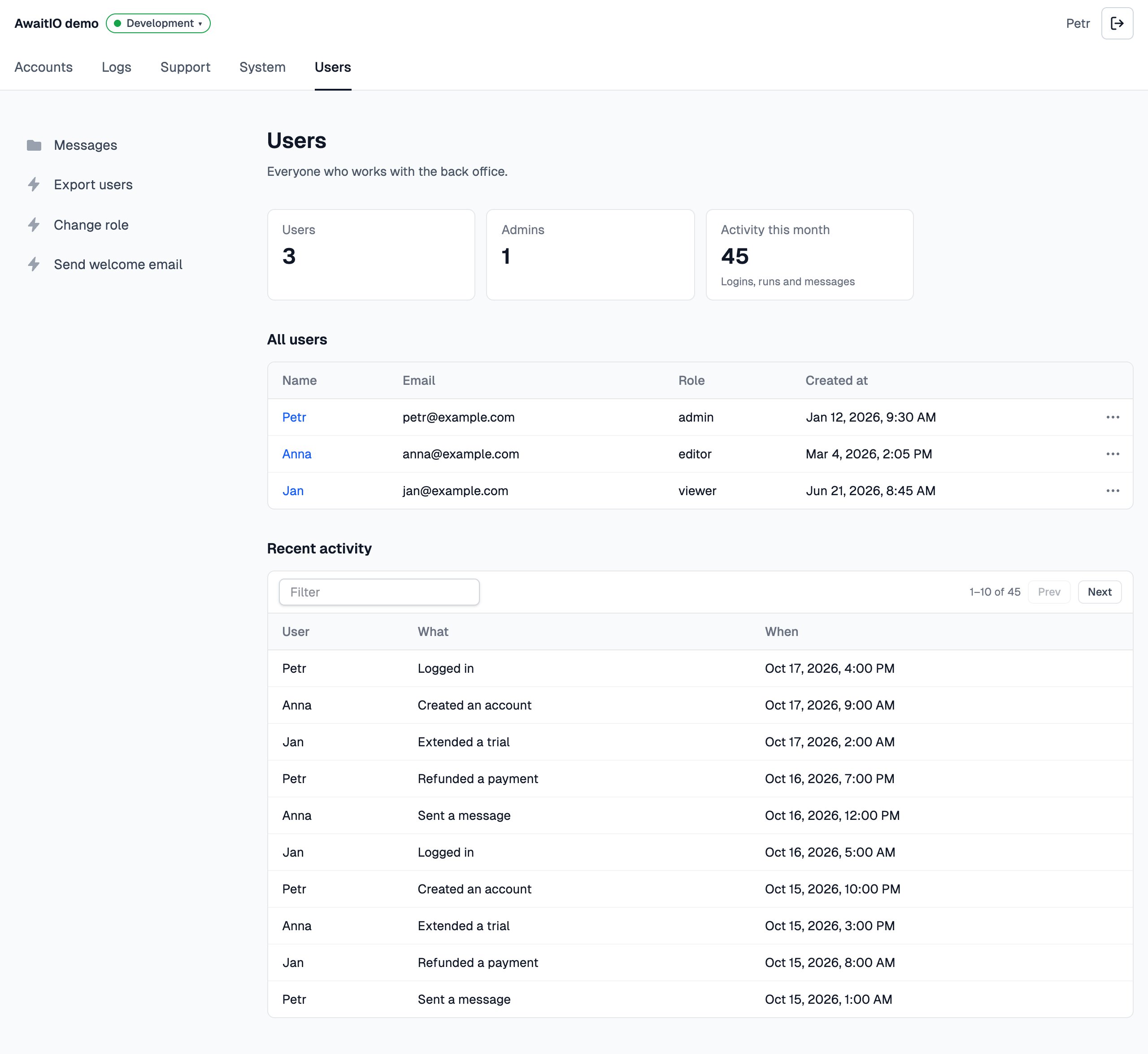Select Send welcome email action
The image size is (1148, 1054).
click(x=118, y=265)
